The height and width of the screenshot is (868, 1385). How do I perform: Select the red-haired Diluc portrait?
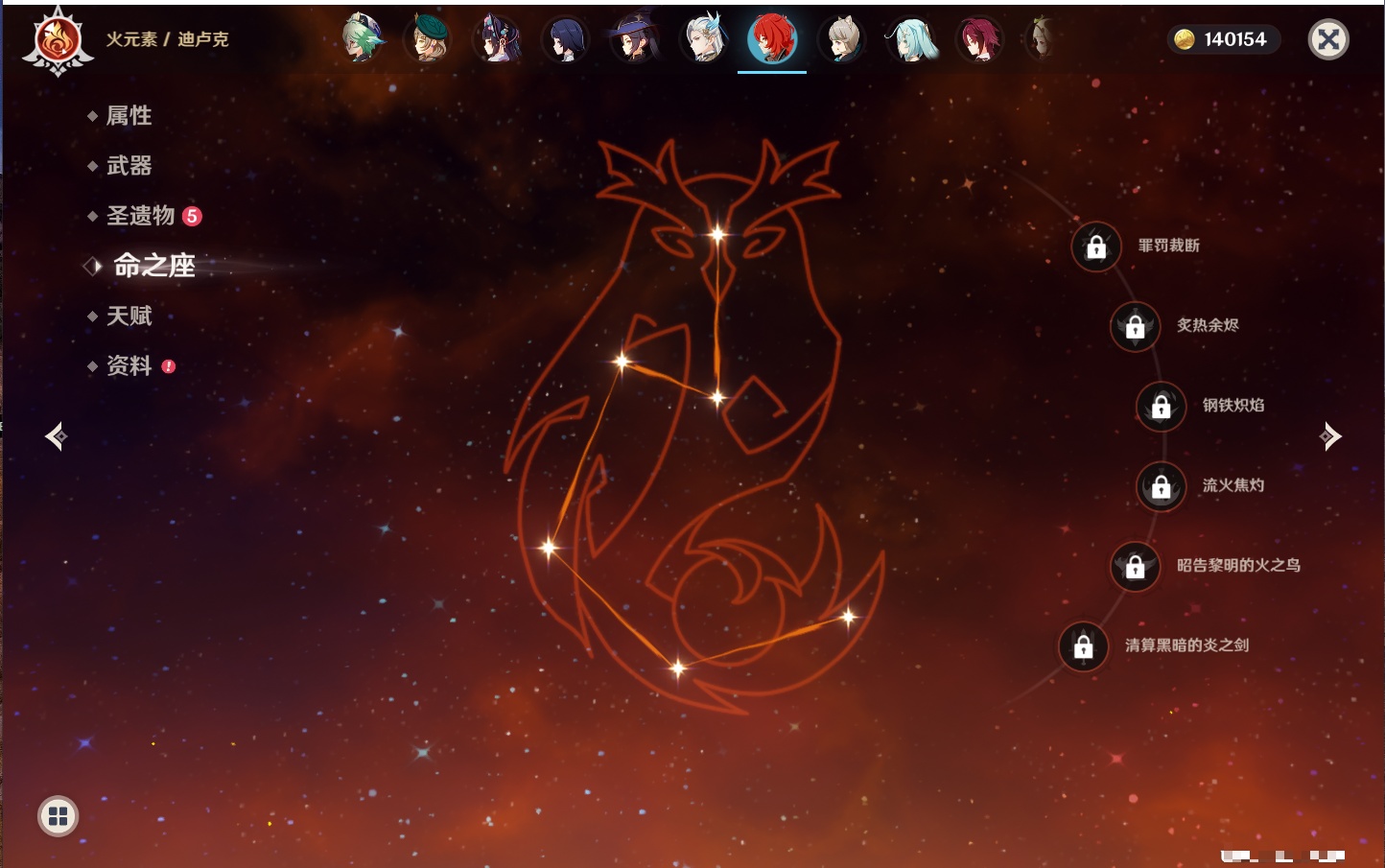pos(772,39)
